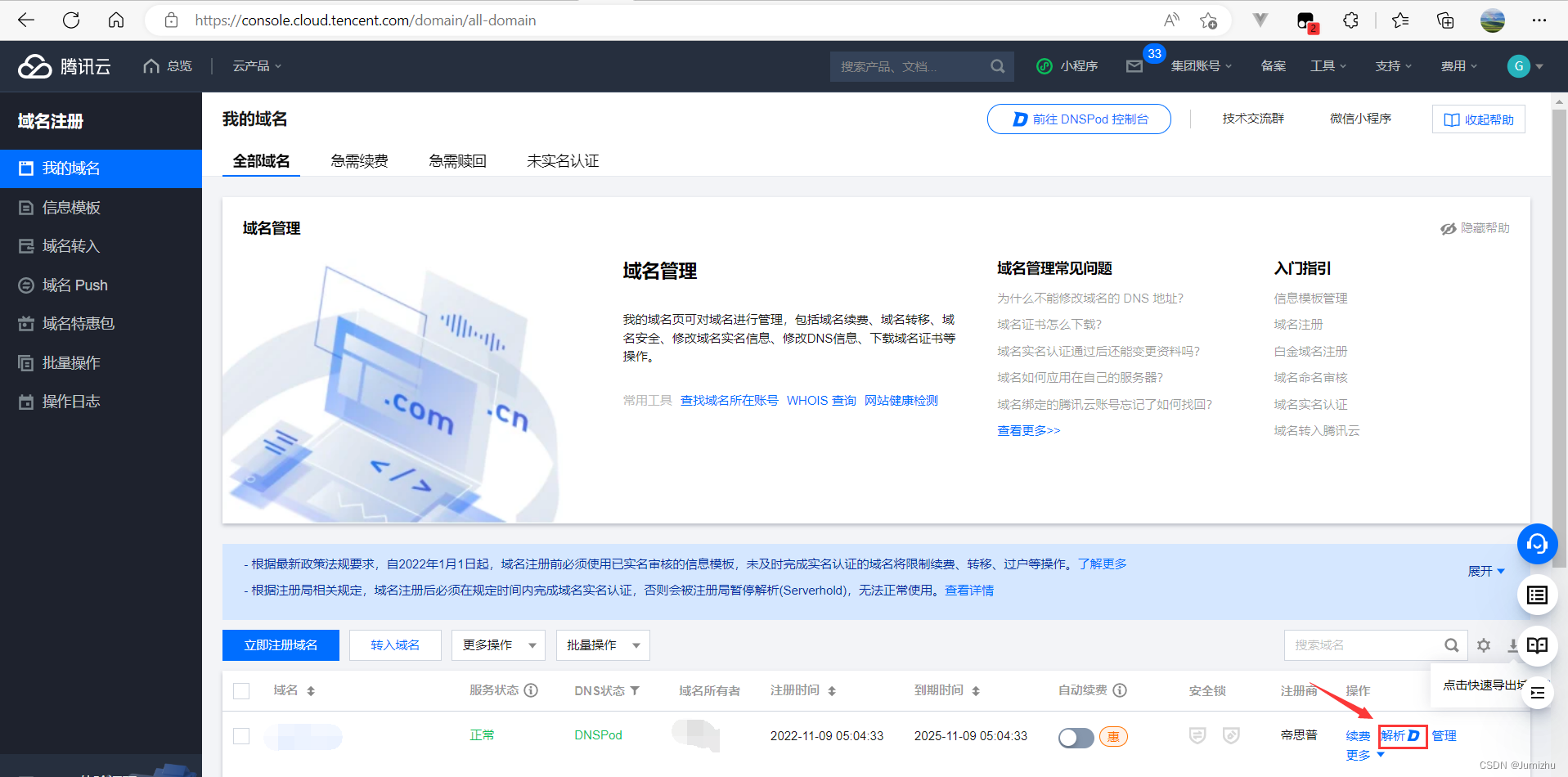Screen dimensions: 1568x777
Task: Enable auto-renew toggle for the domain row
Action: [x=1075, y=737]
